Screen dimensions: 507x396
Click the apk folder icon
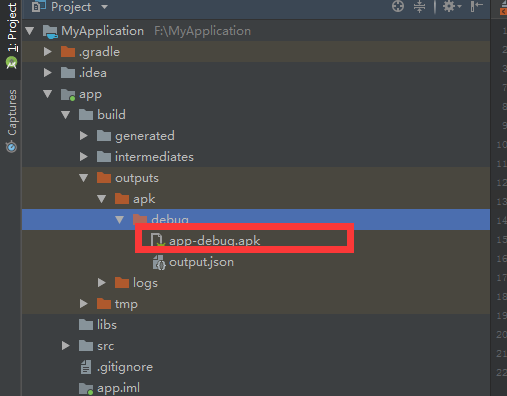[x=122, y=199]
